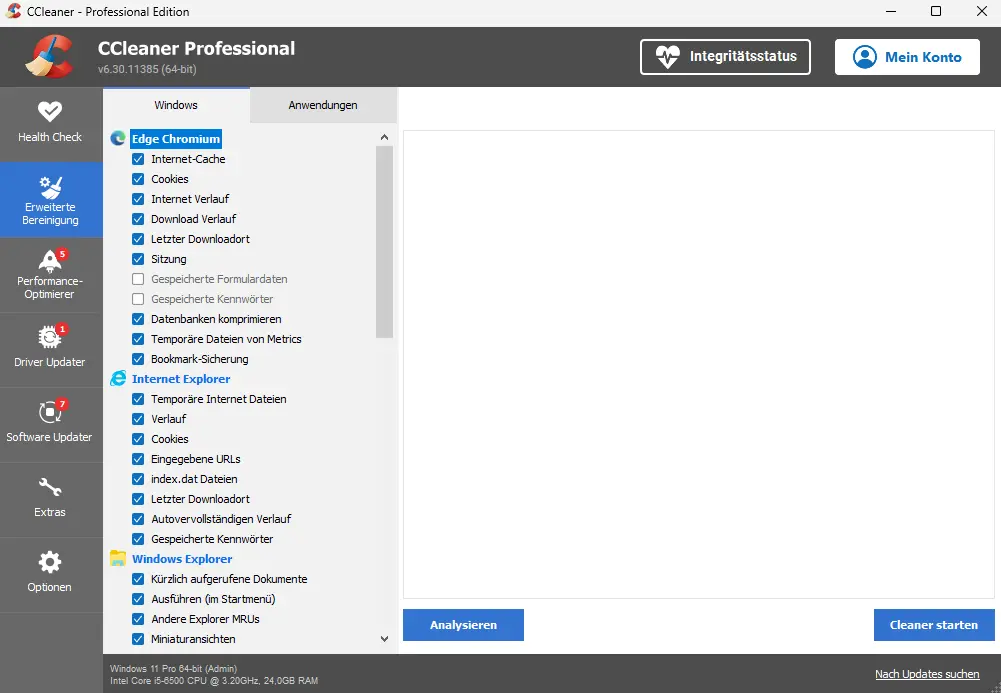Click the version text v6.30.11385 (64-bit)

[x=147, y=69]
